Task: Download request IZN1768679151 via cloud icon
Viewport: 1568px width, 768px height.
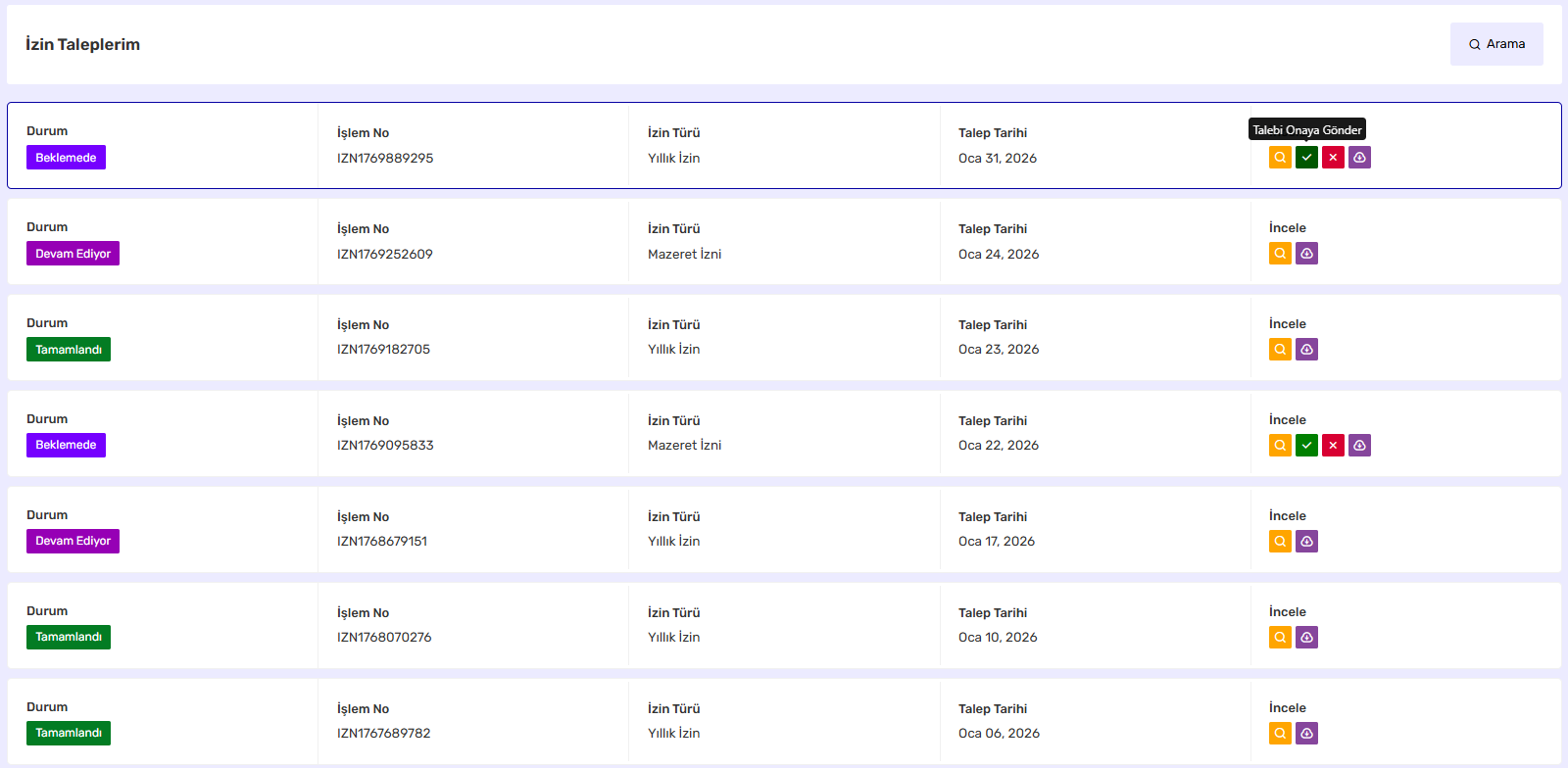Action: coord(1306,542)
